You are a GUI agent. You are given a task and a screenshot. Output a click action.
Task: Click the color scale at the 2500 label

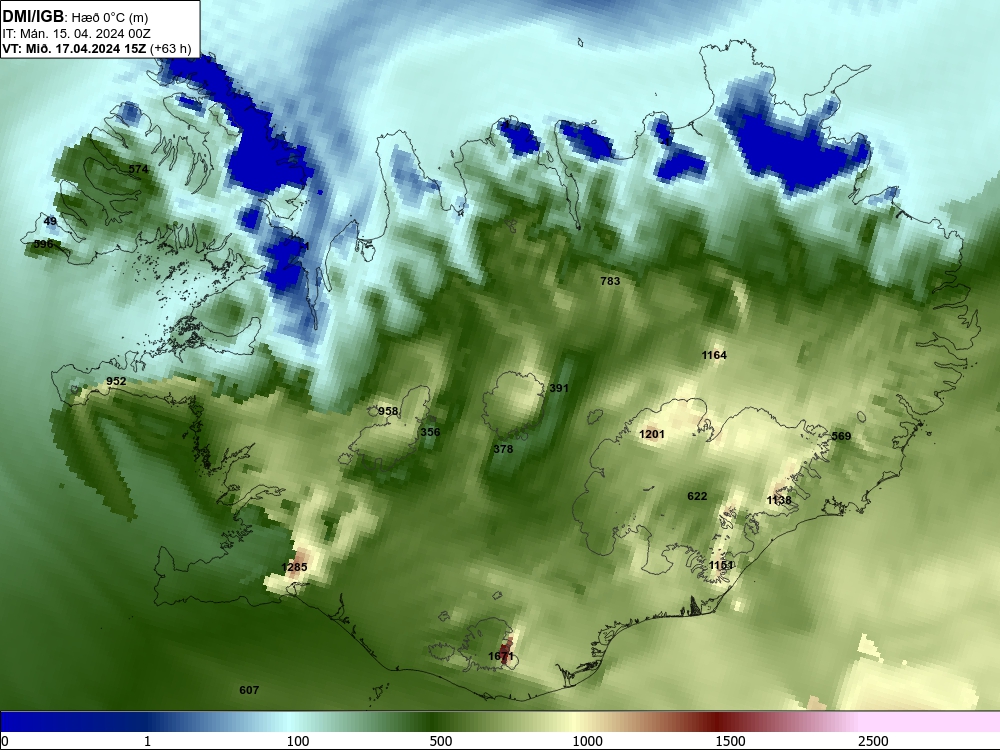tap(873, 741)
